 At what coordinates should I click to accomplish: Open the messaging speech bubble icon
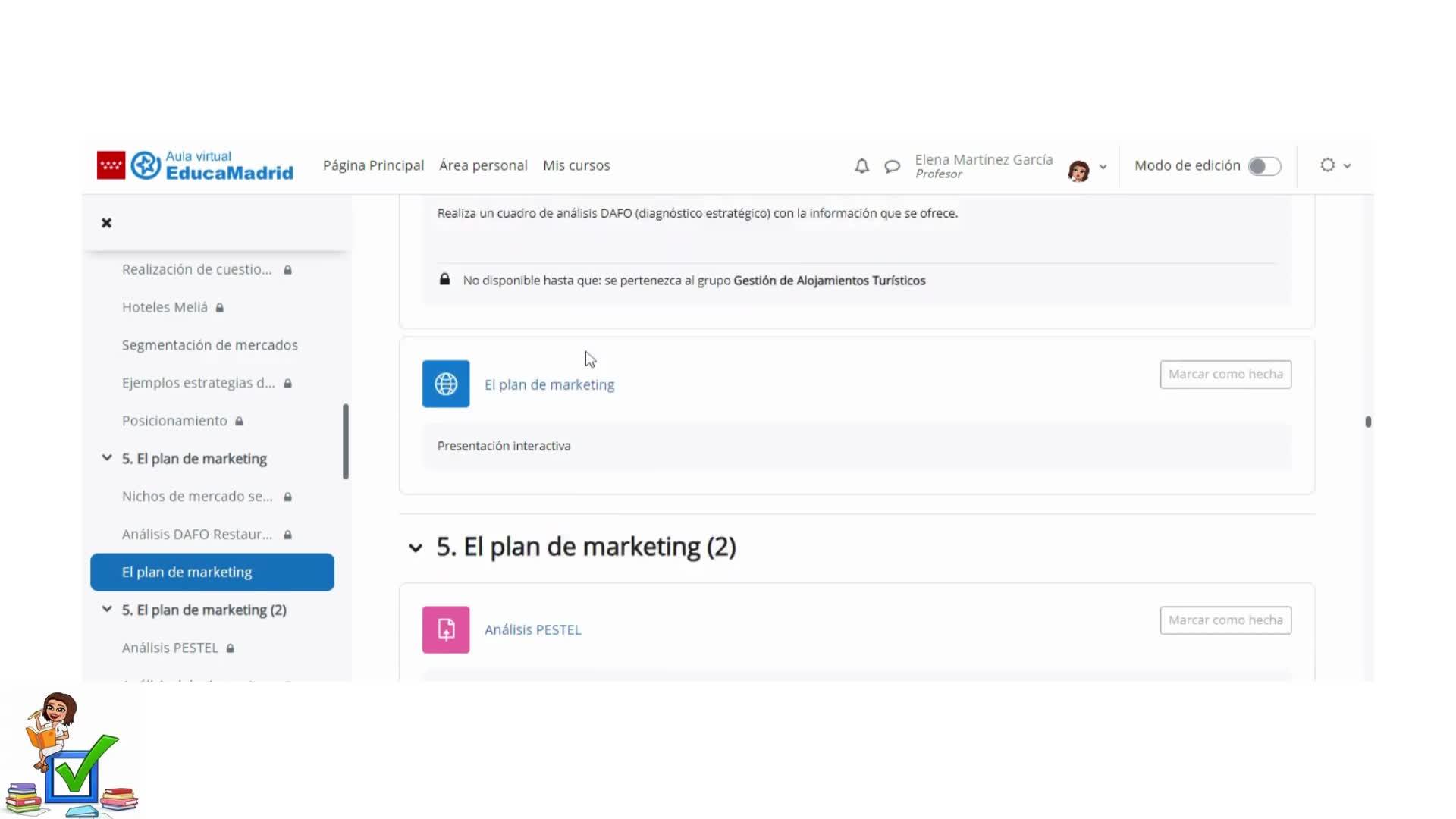pos(892,165)
